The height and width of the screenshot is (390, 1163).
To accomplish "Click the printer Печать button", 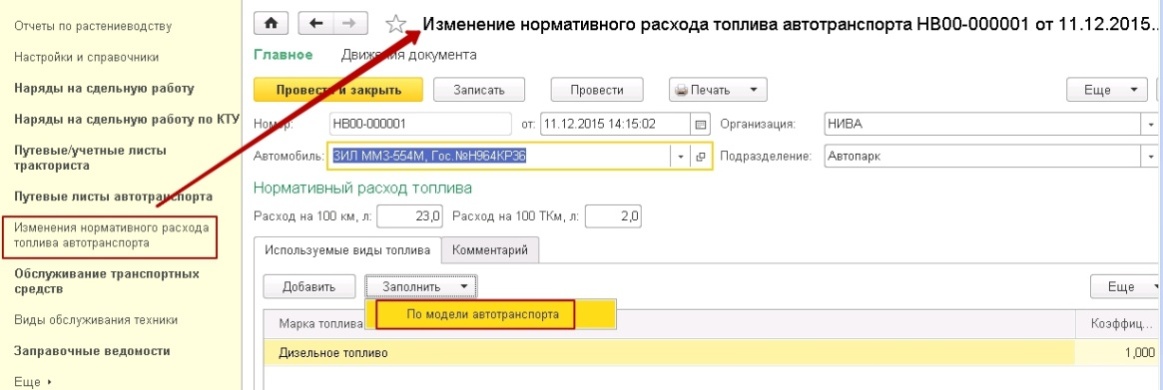I will [718, 90].
